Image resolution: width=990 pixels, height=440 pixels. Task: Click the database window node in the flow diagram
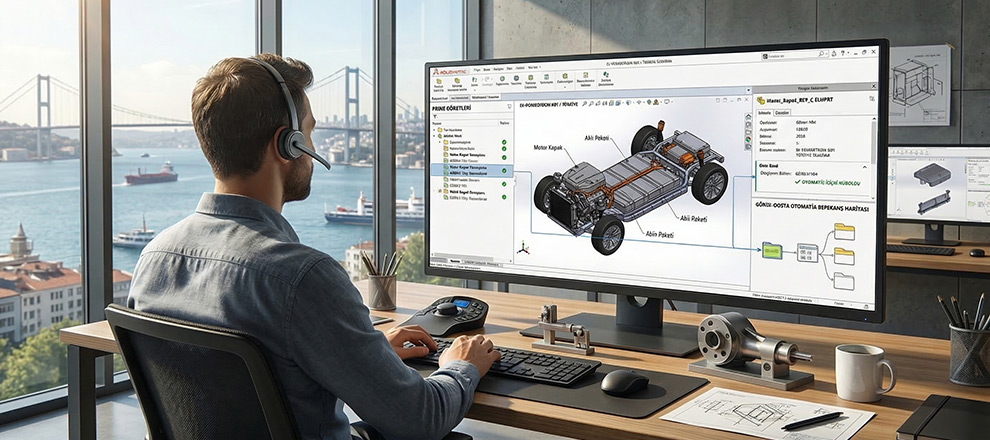(x=808, y=253)
